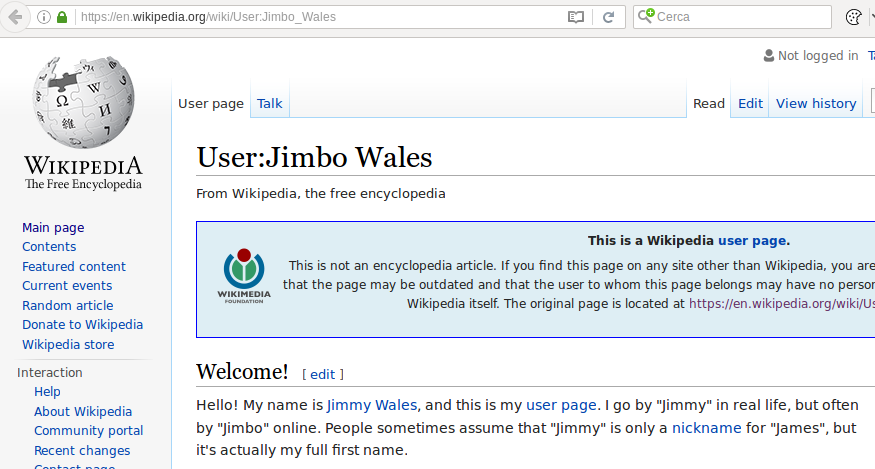Open Featured content link
Image resolution: width=875 pixels, height=469 pixels.
(74, 266)
